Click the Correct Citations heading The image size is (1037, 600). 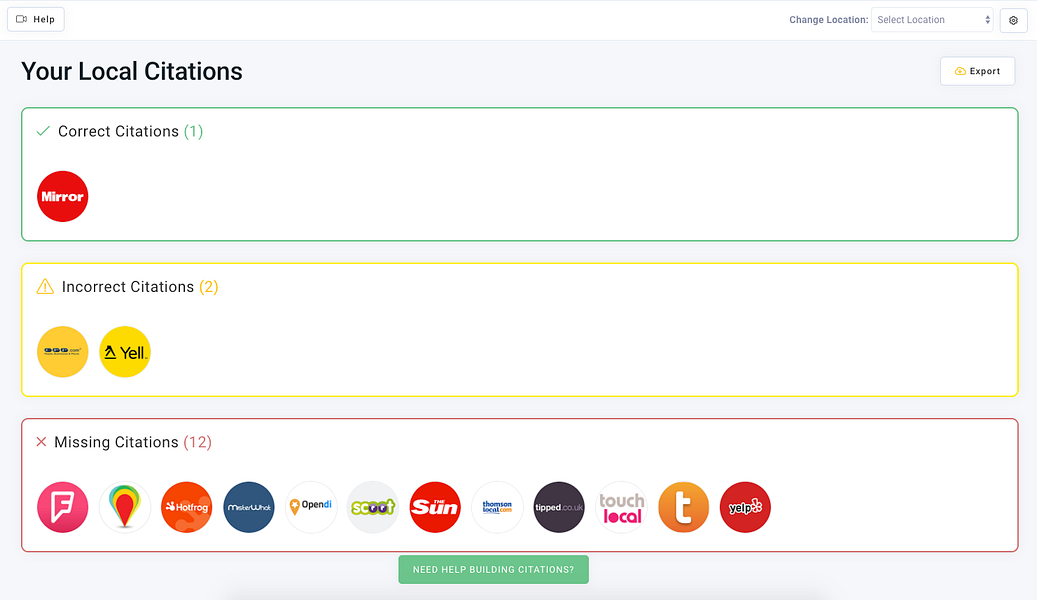[x=119, y=131]
